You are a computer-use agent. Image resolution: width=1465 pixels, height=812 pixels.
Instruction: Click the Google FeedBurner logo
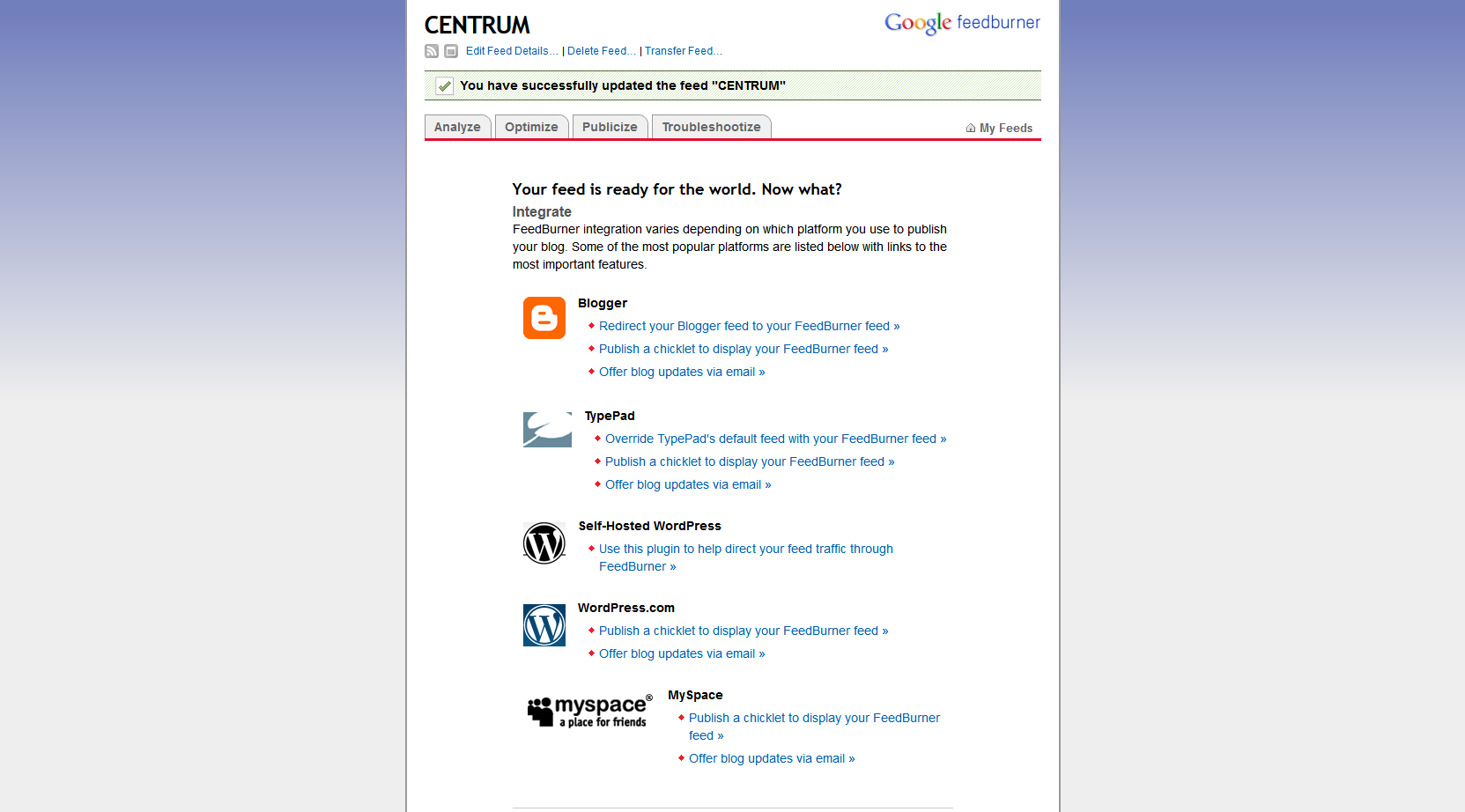pyautogui.click(x=962, y=23)
